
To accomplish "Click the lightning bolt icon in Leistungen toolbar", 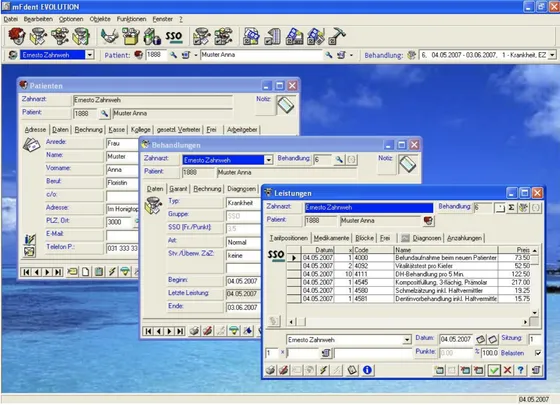I will 324,370.
